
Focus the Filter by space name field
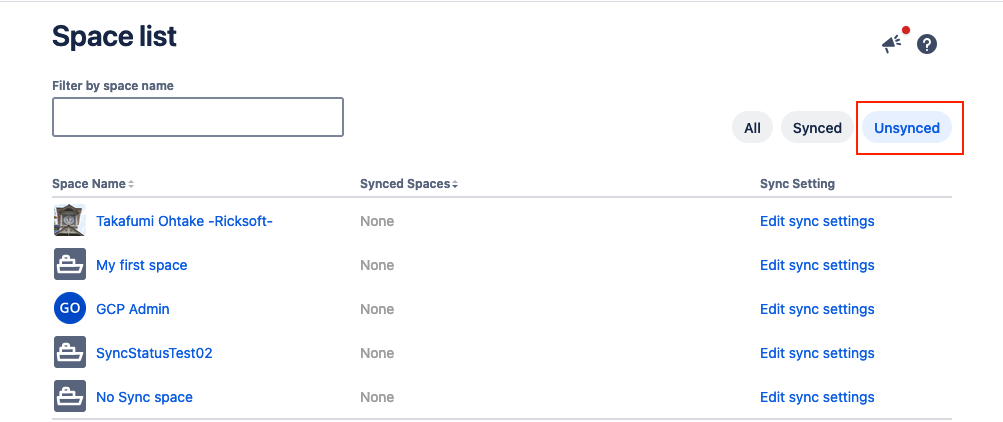(198, 117)
